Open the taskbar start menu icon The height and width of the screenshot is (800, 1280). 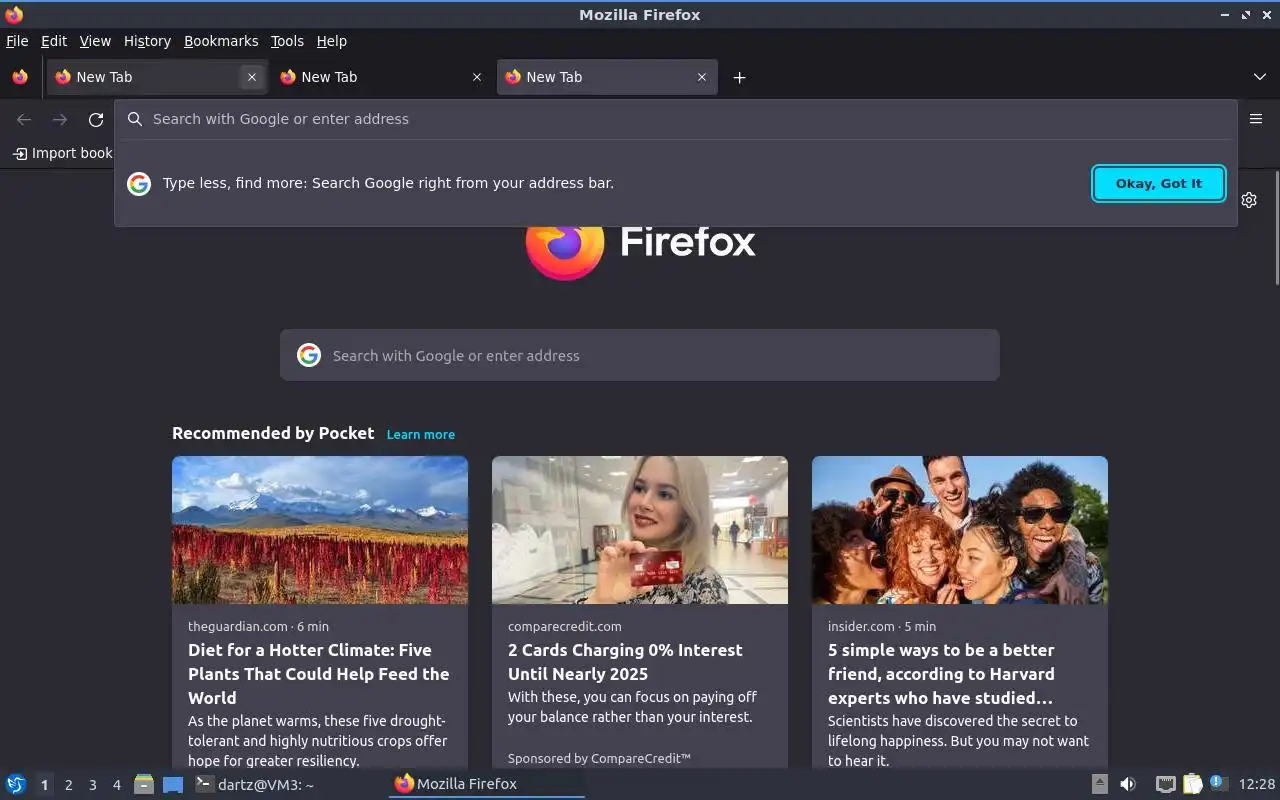(x=16, y=785)
